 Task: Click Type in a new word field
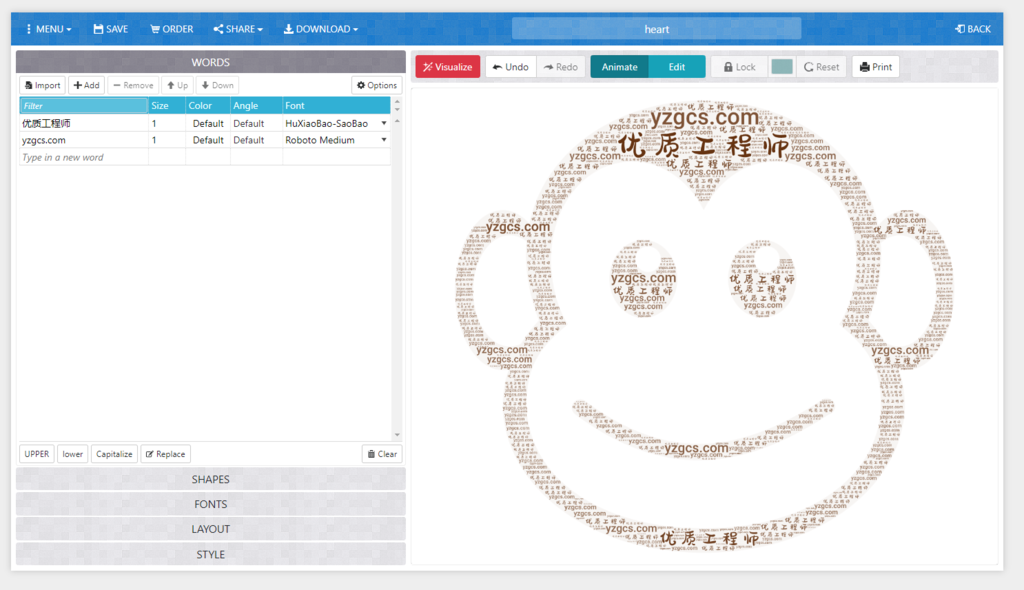pyautogui.click(x=84, y=157)
